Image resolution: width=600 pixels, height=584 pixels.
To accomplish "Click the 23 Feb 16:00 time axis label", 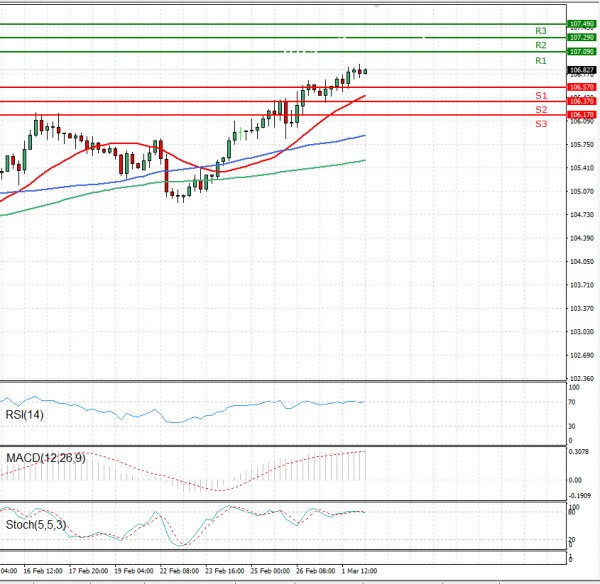I will 225,571.
